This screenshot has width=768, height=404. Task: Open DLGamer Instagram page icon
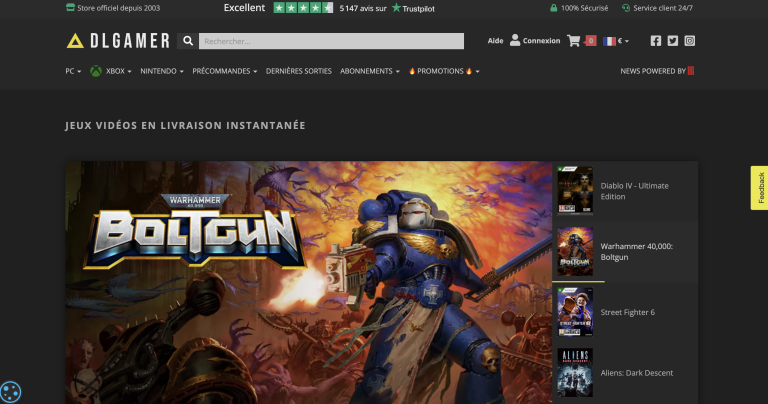(x=690, y=41)
